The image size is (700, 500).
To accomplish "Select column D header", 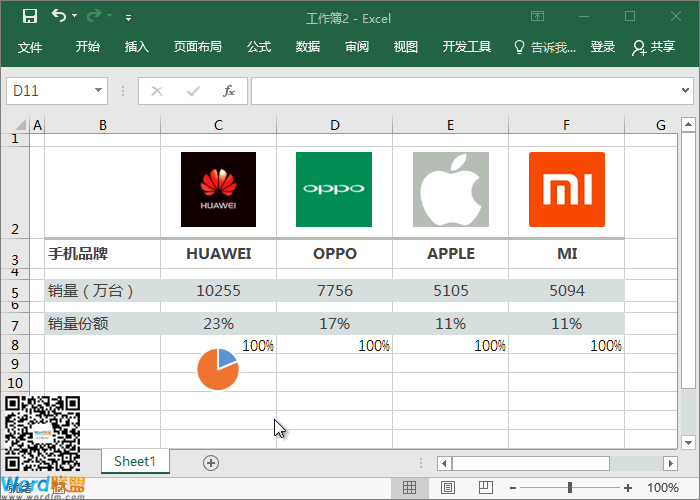I will pos(334,125).
